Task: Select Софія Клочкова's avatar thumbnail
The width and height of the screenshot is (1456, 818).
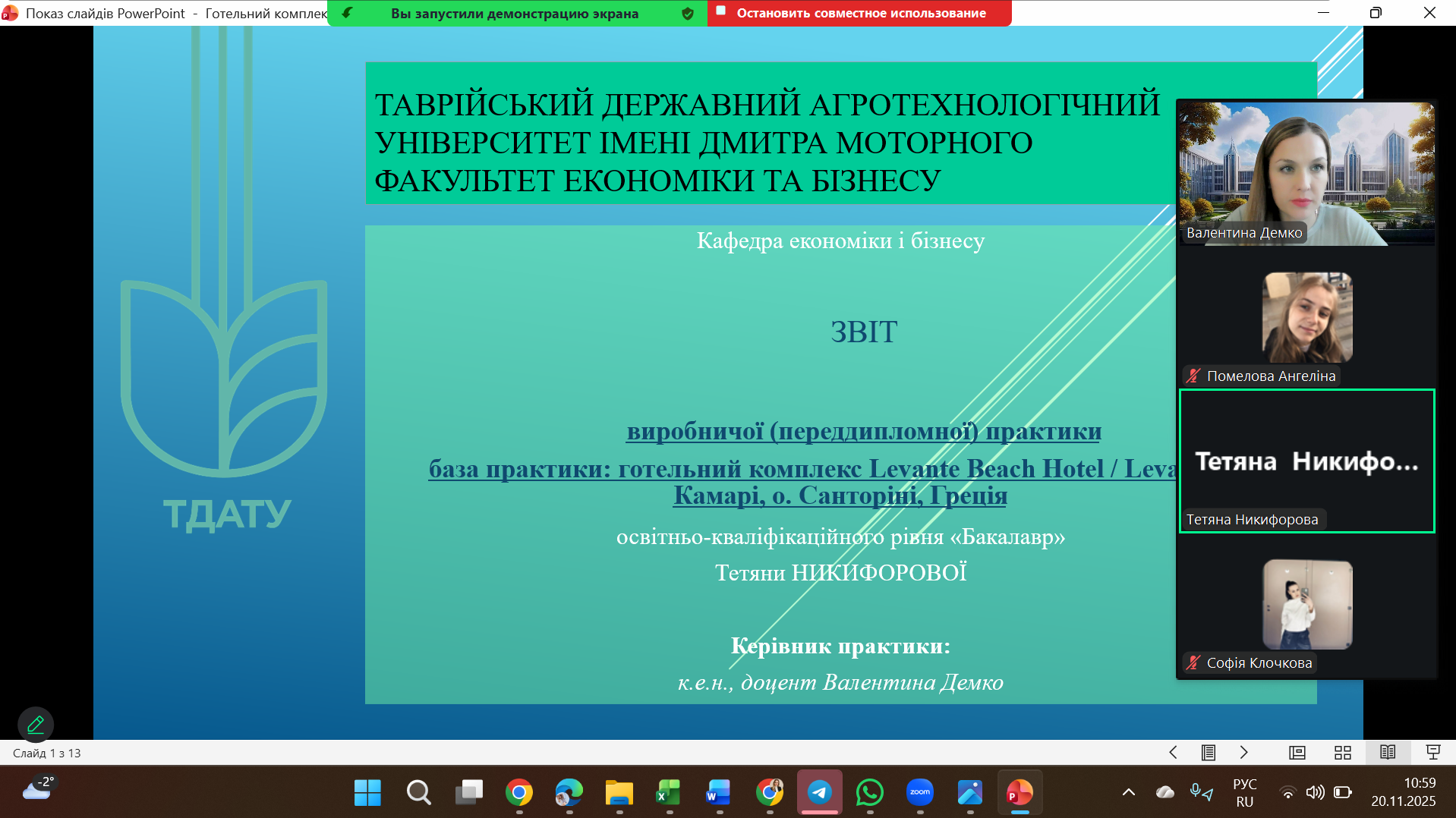Action: coord(1307,605)
